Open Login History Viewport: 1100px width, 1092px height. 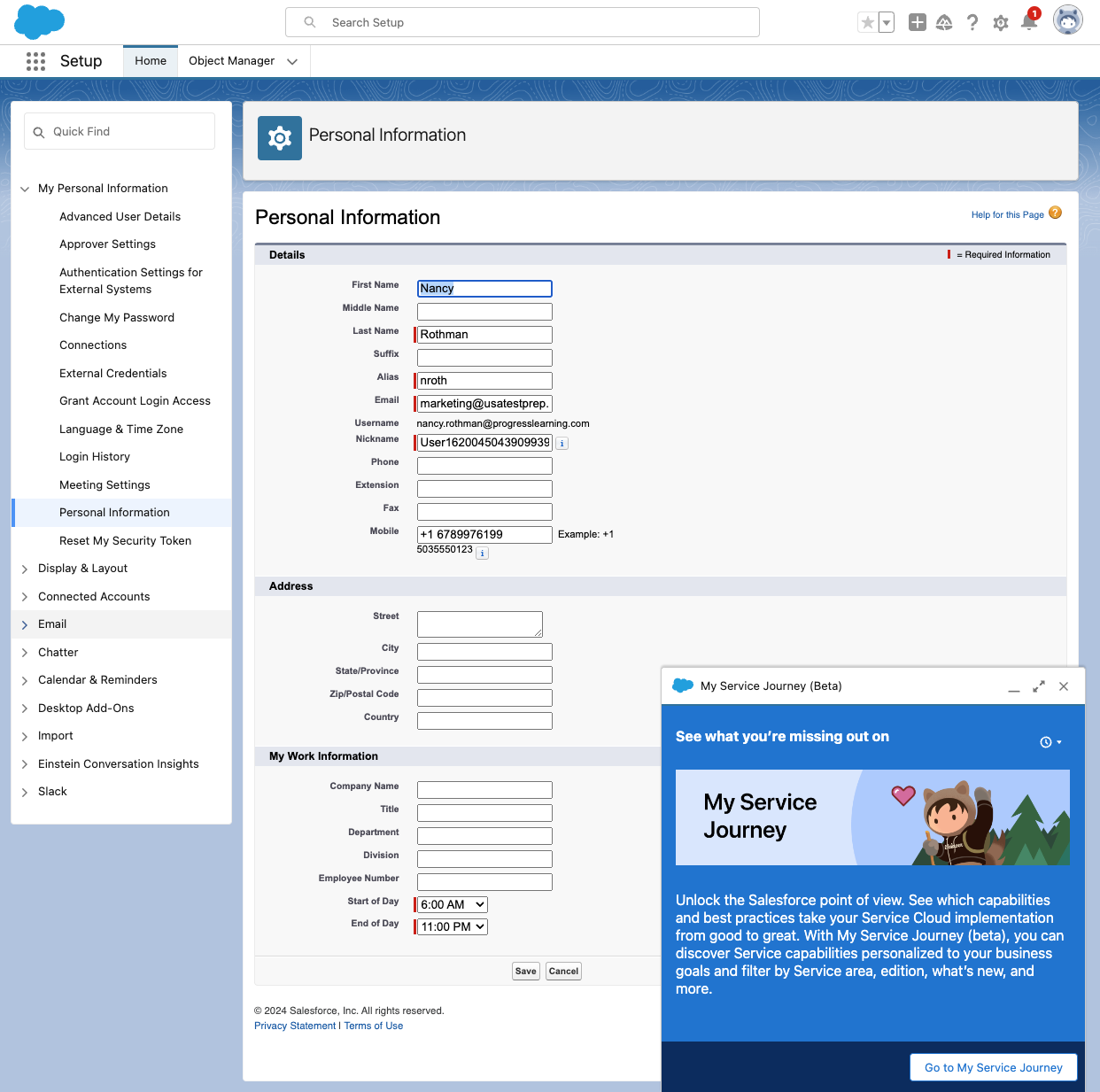click(x=95, y=456)
